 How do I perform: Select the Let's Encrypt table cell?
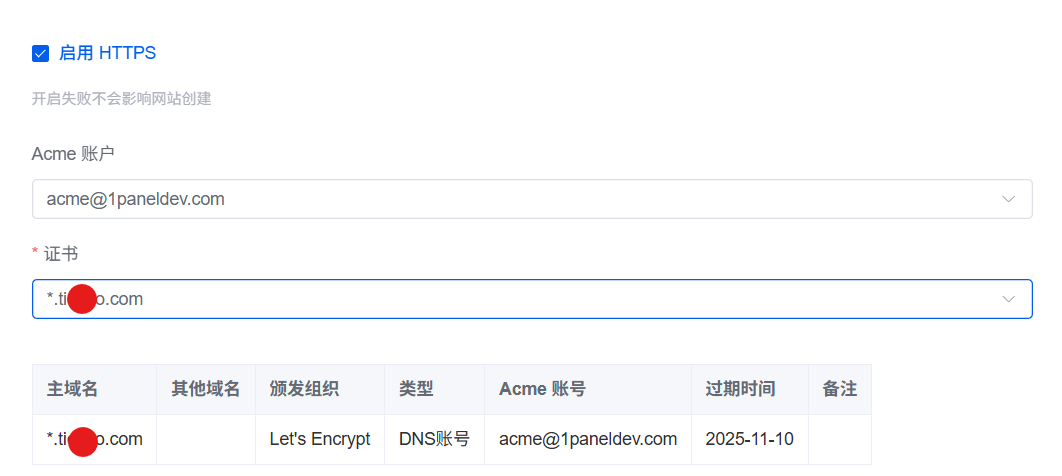pyautogui.click(x=320, y=439)
